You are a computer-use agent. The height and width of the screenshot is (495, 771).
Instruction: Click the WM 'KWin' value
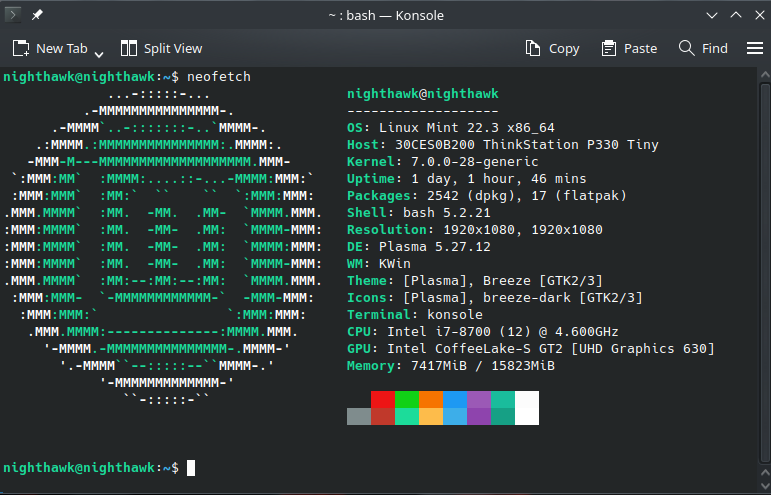point(394,264)
